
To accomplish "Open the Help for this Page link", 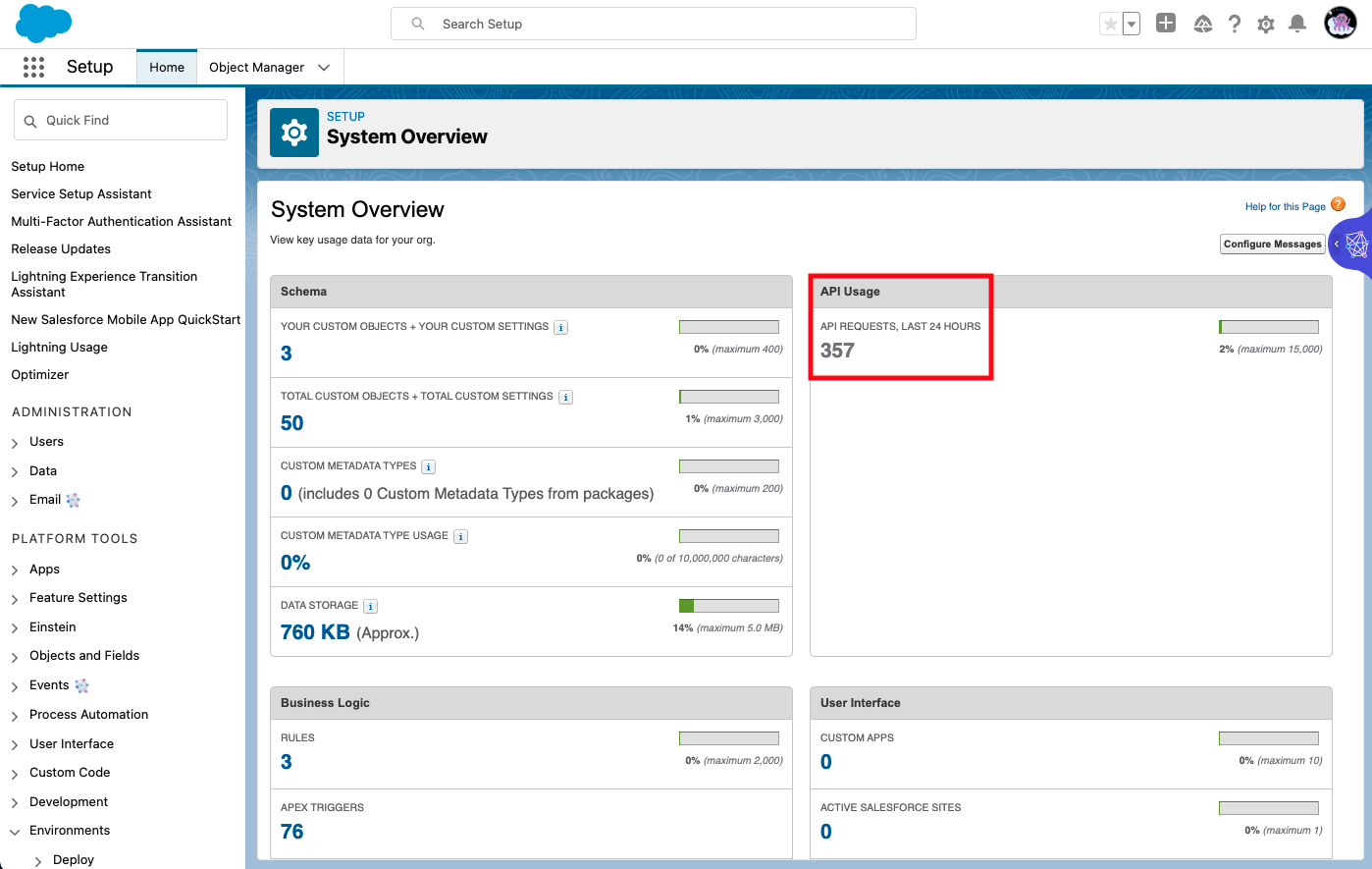I will [x=1285, y=206].
